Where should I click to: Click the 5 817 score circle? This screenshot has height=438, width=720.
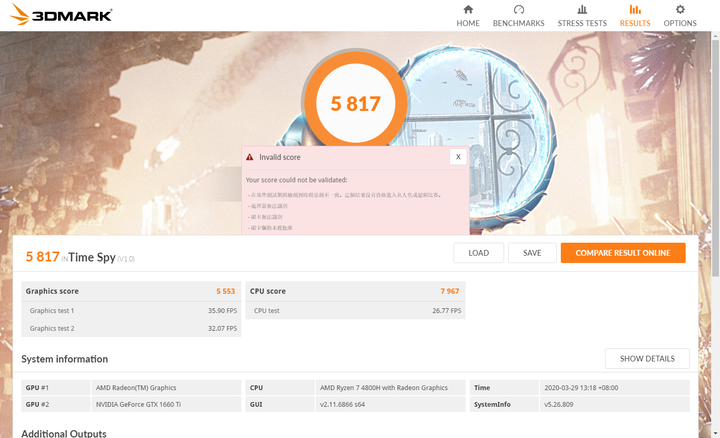click(355, 103)
